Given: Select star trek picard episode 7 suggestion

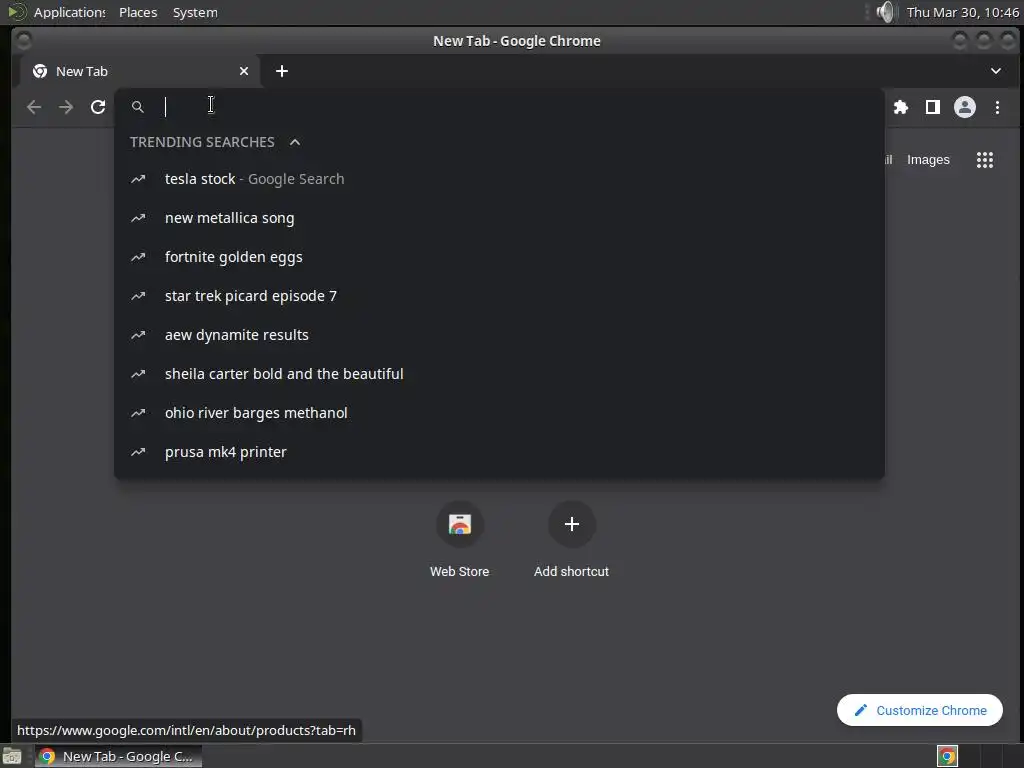Looking at the screenshot, I should click(x=499, y=296).
